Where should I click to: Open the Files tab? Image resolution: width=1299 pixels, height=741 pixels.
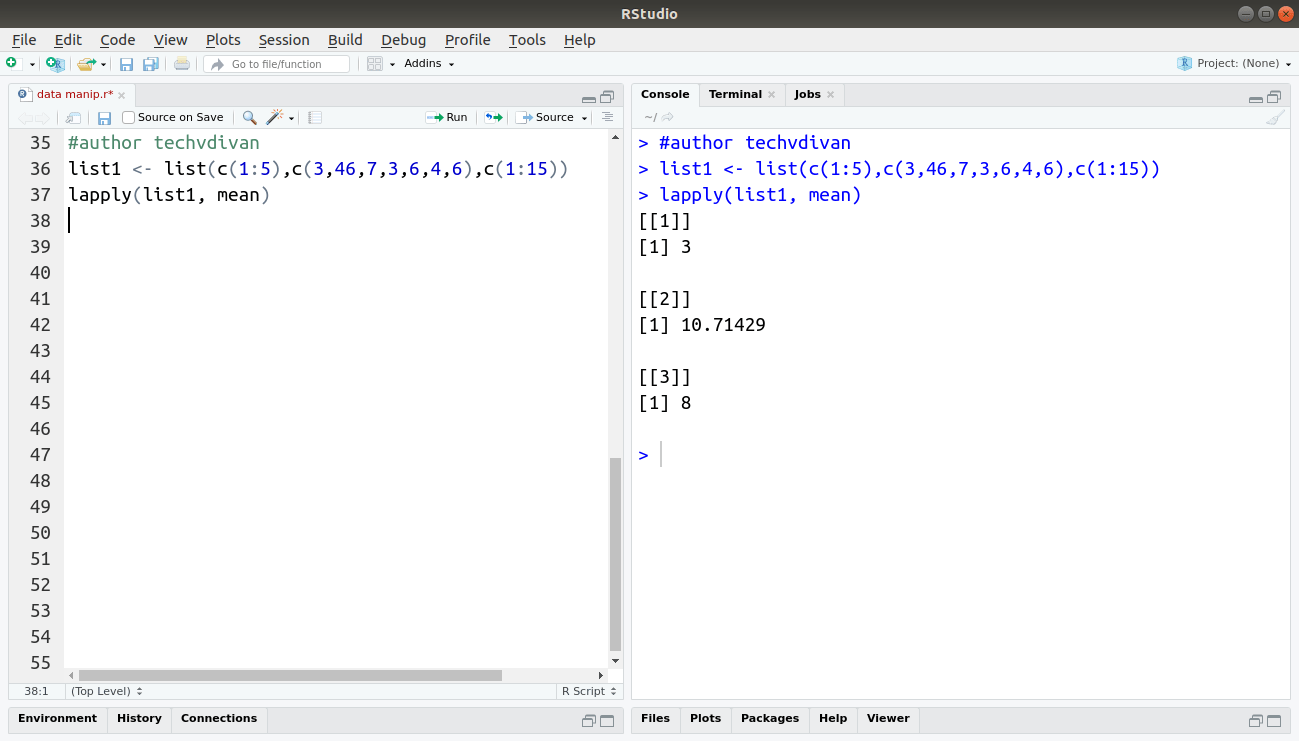655,719
